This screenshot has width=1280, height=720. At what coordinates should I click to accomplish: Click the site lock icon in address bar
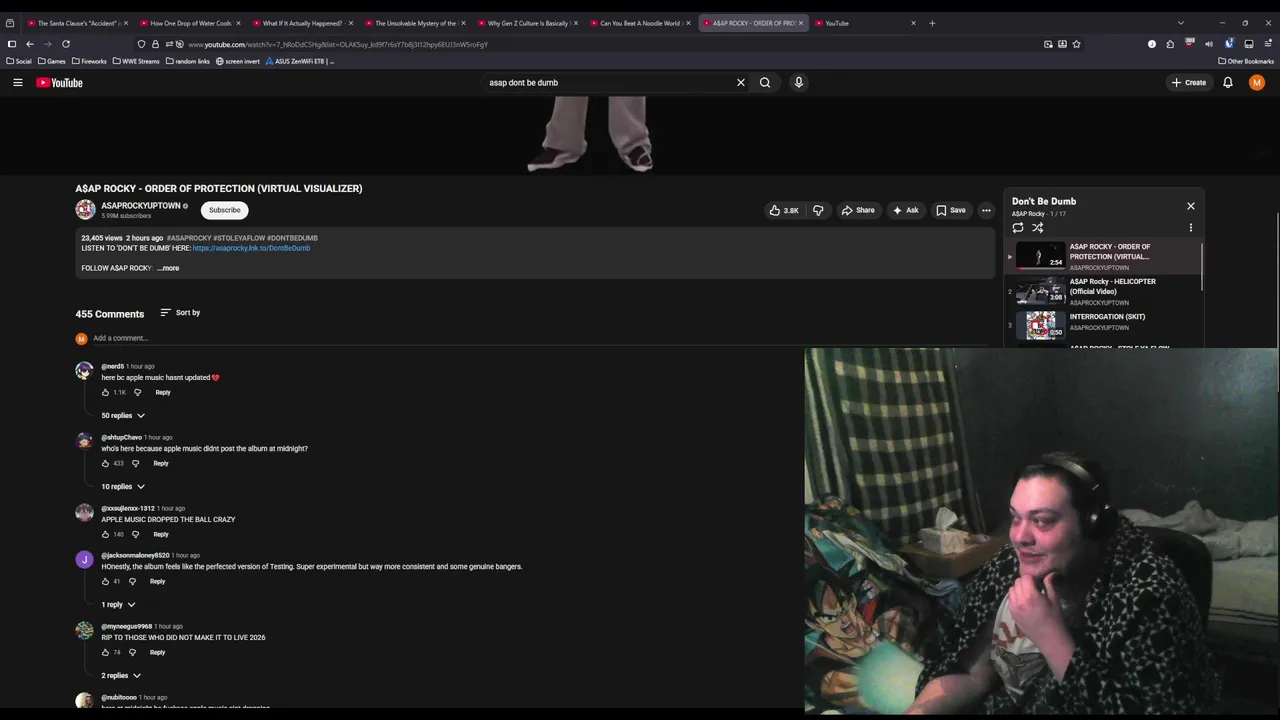[155, 44]
